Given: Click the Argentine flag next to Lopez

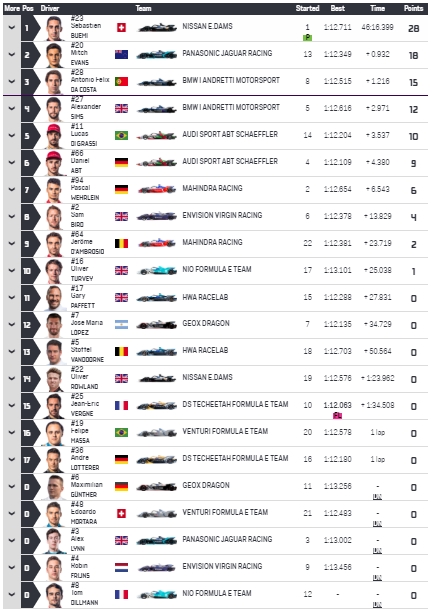Looking at the screenshot, I should (121, 325).
